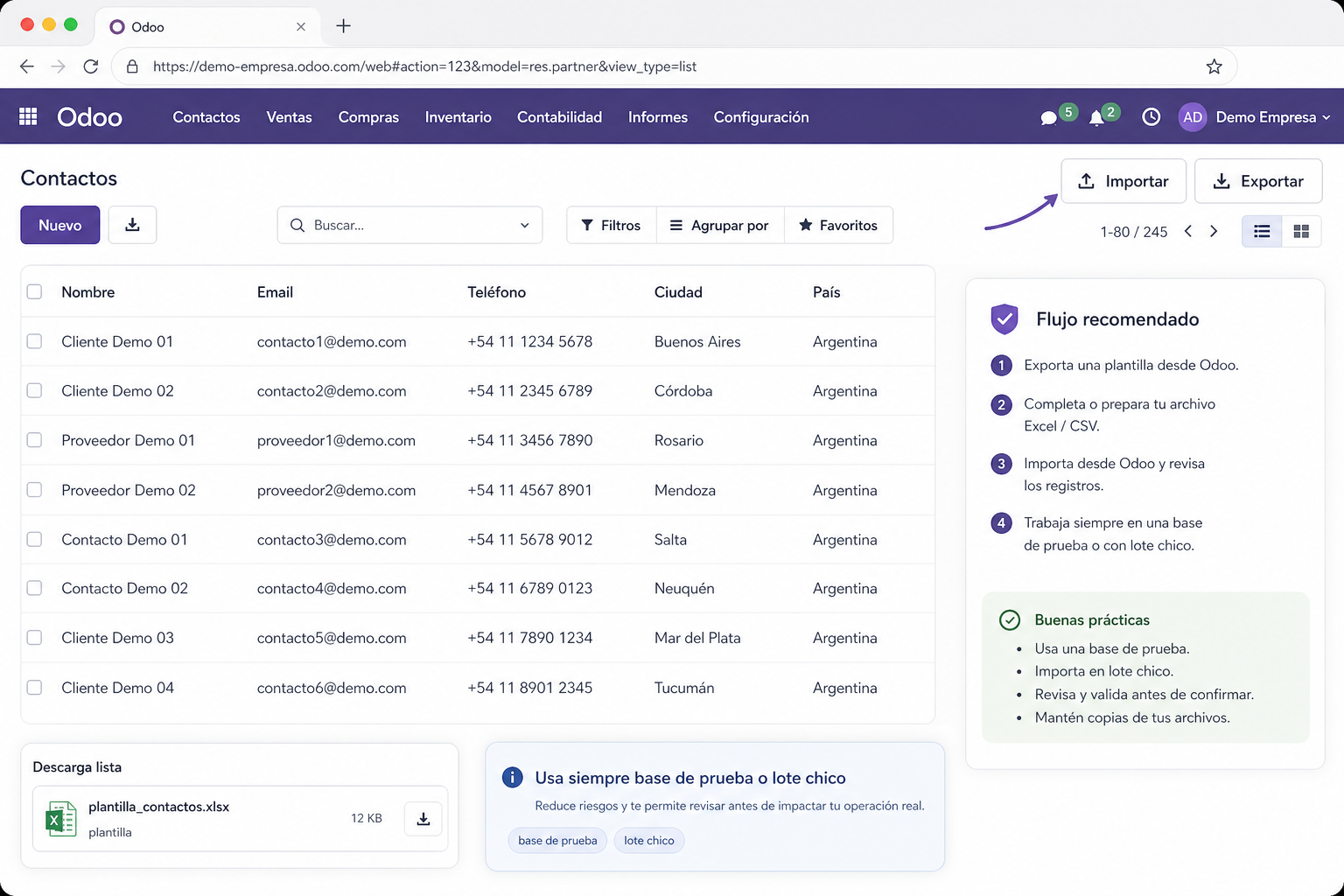Bookmark the page with the star icon
The height and width of the screenshot is (896, 1344).
1214,66
